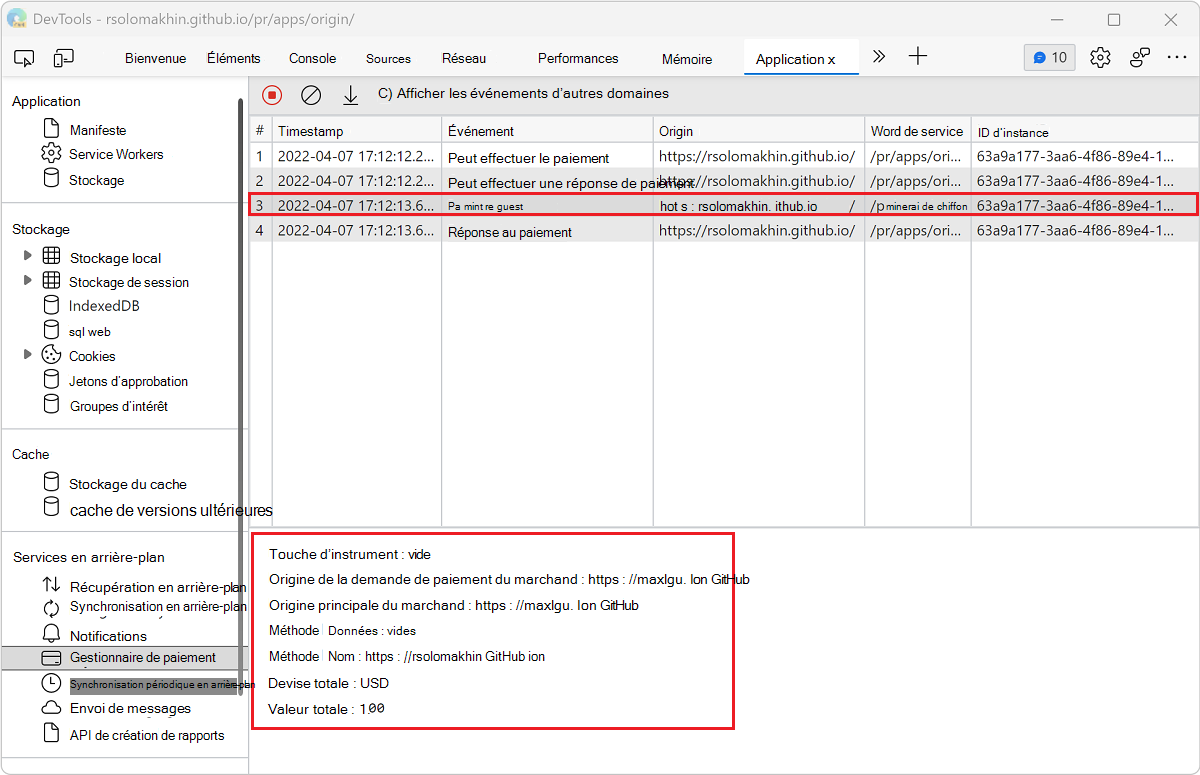Click the Notifications bell icon
The width and height of the screenshot is (1200, 775).
point(51,634)
